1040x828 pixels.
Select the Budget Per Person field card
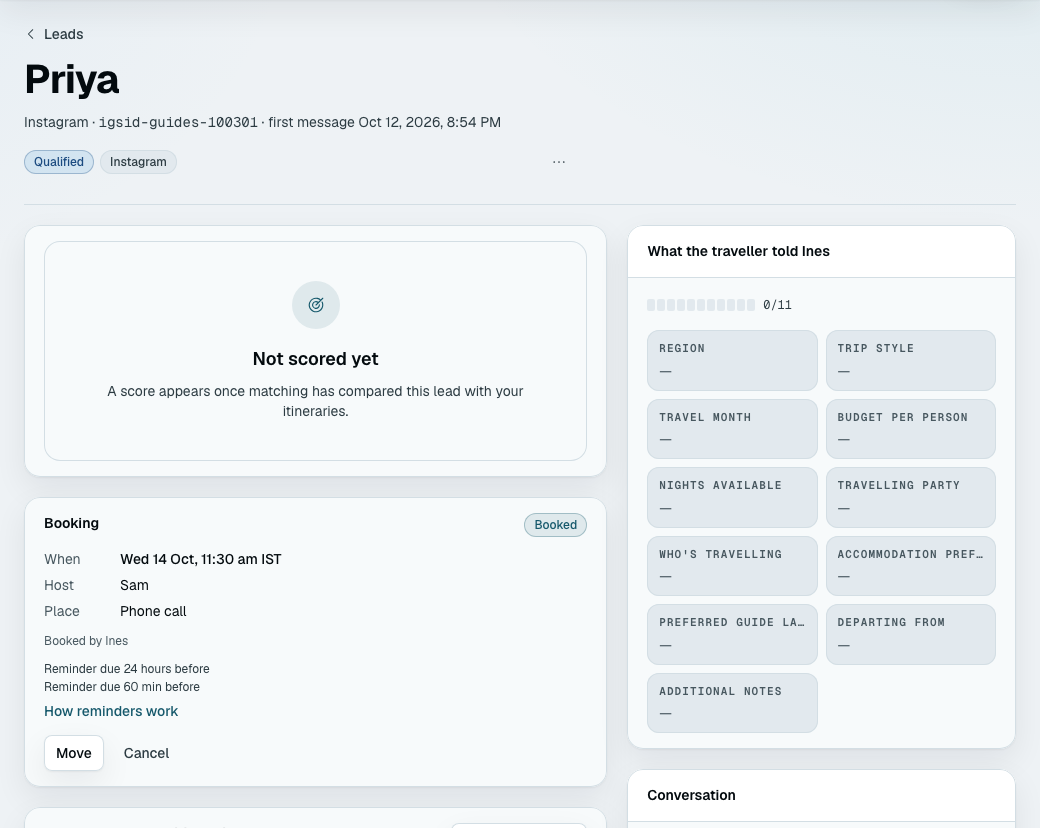(911, 429)
